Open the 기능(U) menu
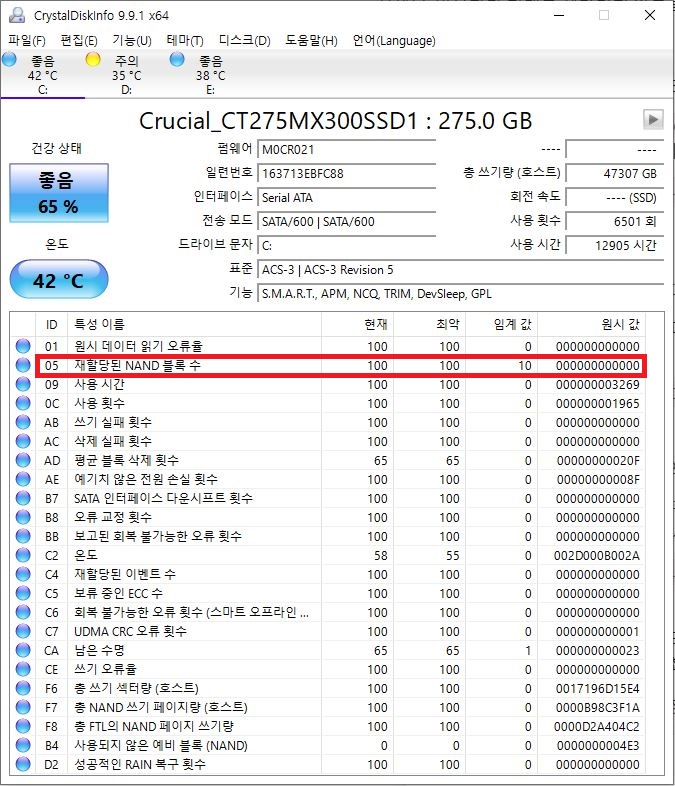675x786 pixels. (x=132, y=41)
